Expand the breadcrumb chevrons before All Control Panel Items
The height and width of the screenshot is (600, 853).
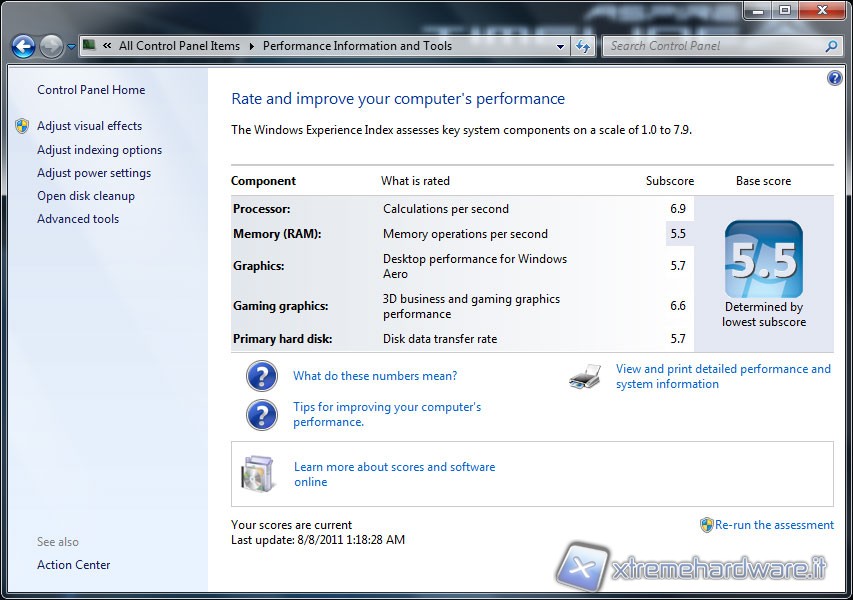pyautogui.click(x=106, y=46)
